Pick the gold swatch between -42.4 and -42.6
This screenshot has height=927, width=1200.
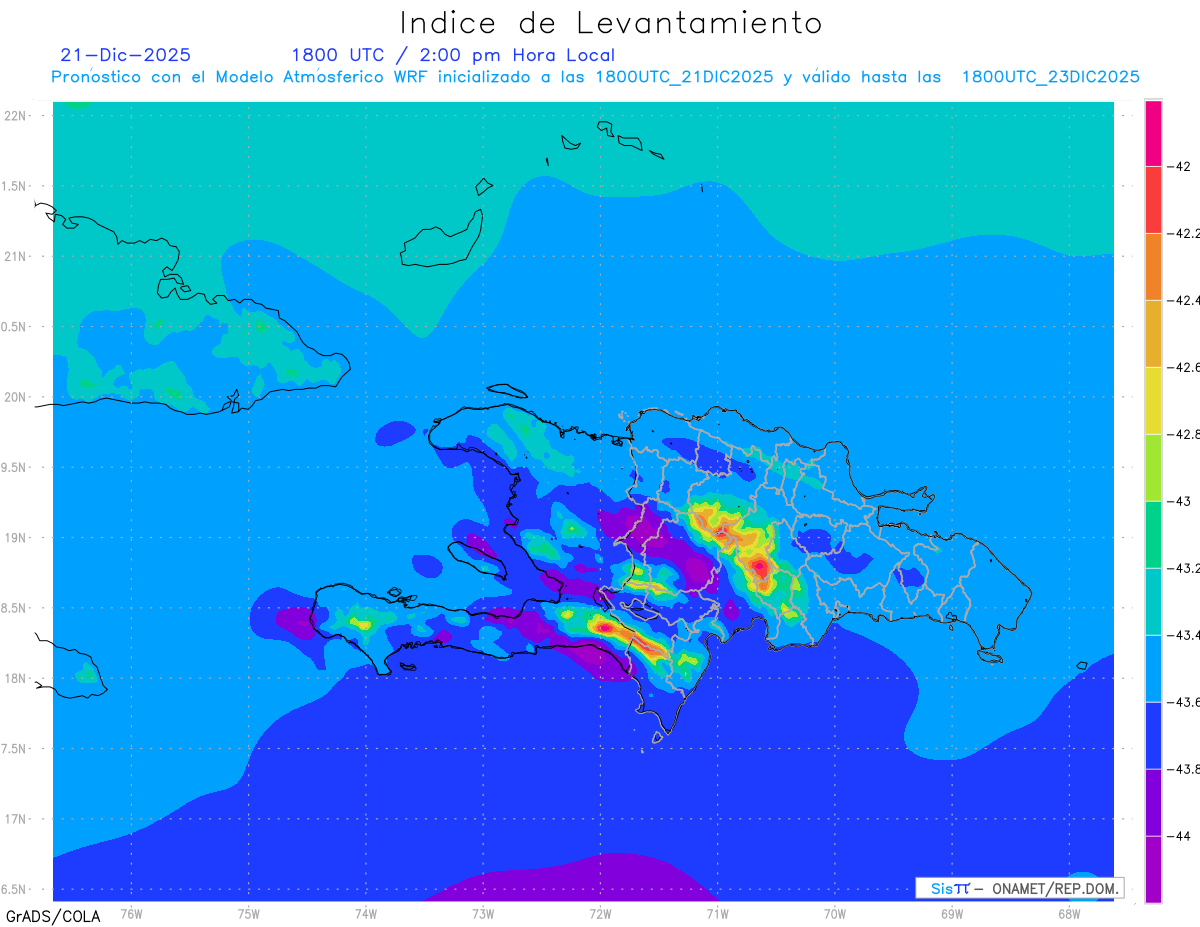pos(1153,334)
